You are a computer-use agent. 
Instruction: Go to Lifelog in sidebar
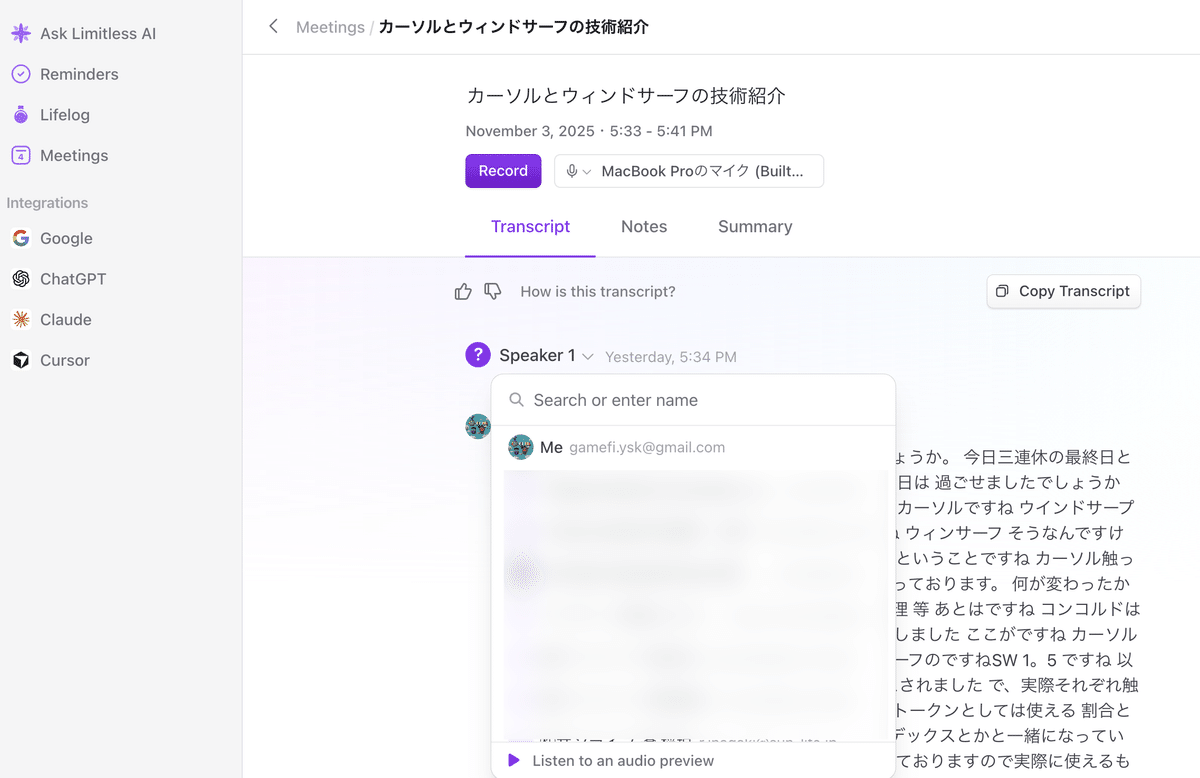pos(64,115)
